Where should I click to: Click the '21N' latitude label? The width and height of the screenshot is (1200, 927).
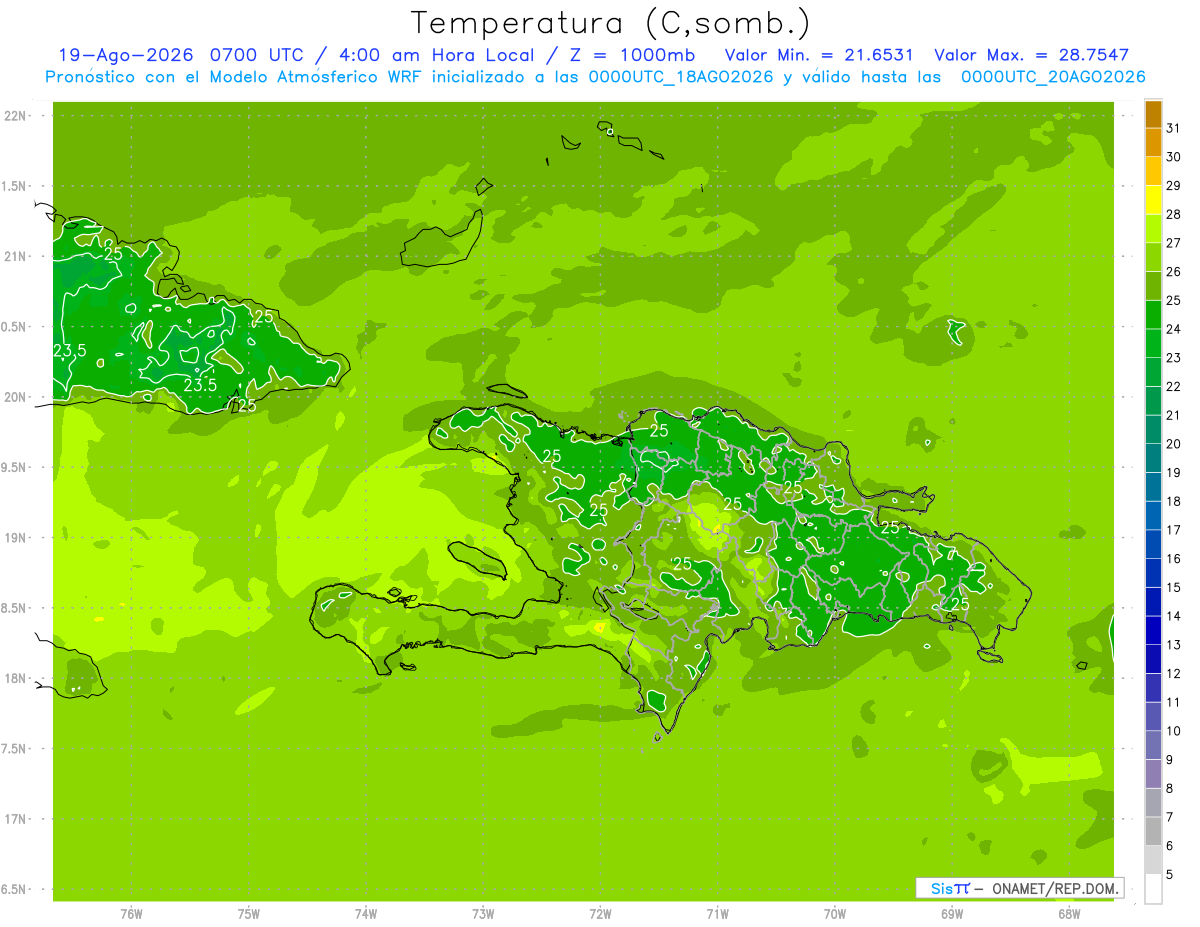tap(15, 256)
